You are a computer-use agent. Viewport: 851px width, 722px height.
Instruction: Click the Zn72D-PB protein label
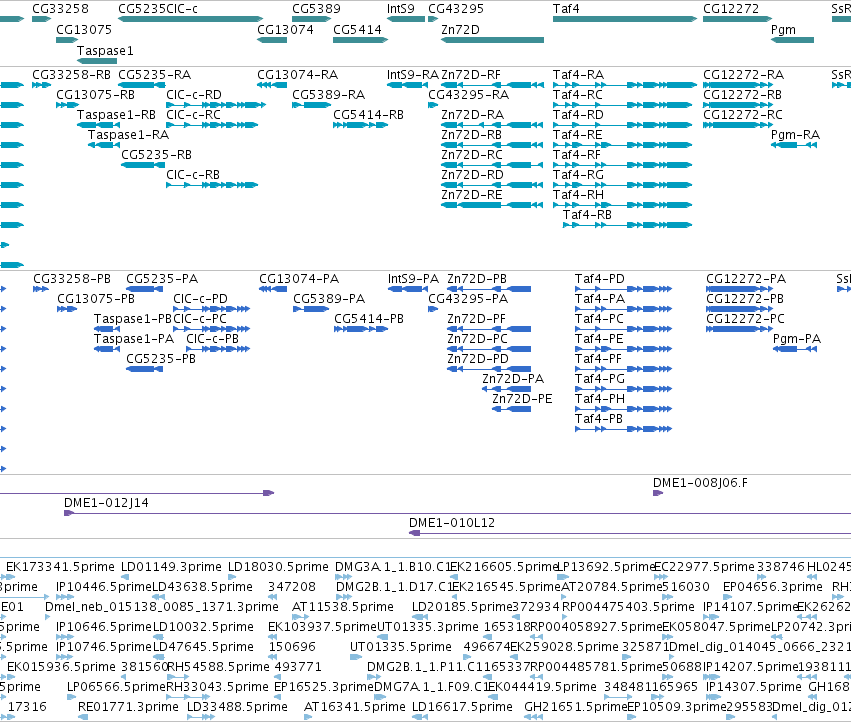(477, 278)
